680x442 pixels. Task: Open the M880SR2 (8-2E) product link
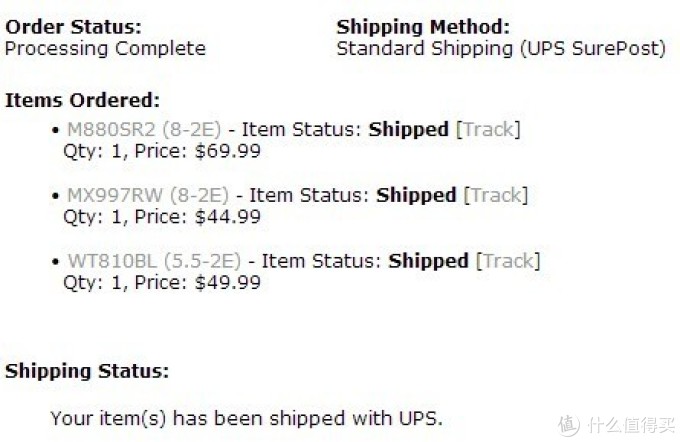point(144,130)
